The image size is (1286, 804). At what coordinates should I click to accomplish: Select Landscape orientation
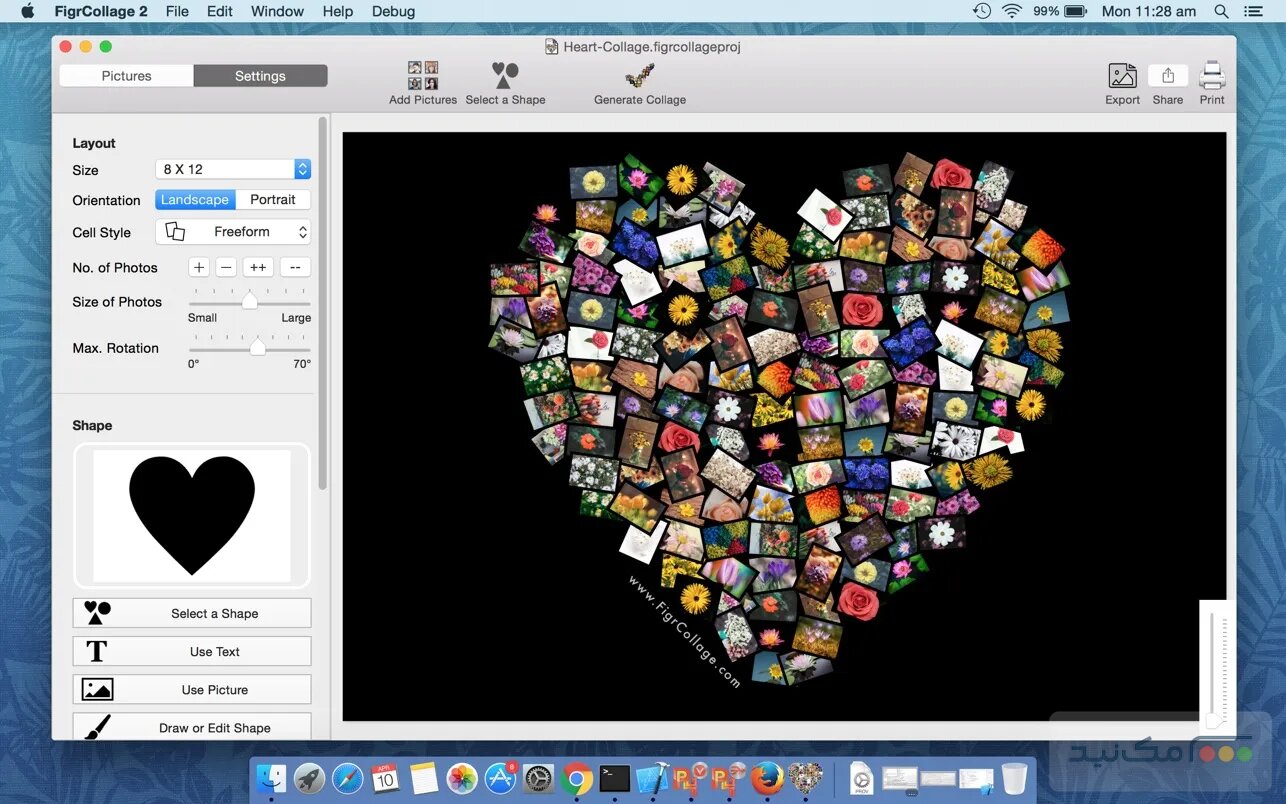coord(195,199)
